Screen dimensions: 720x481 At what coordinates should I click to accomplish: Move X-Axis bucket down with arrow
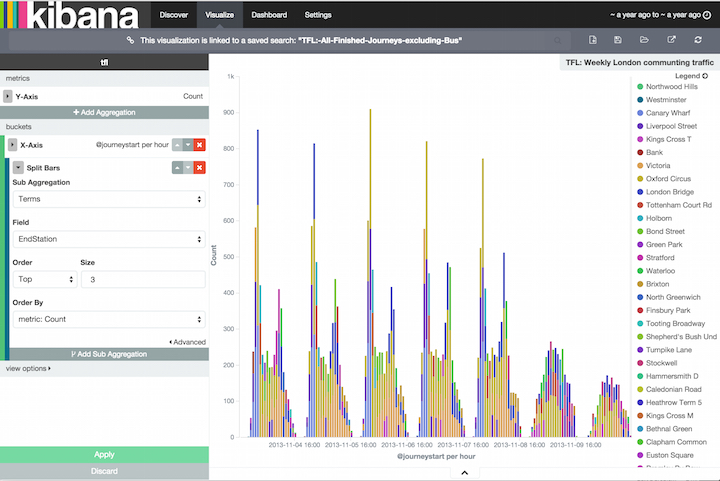click(187, 145)
